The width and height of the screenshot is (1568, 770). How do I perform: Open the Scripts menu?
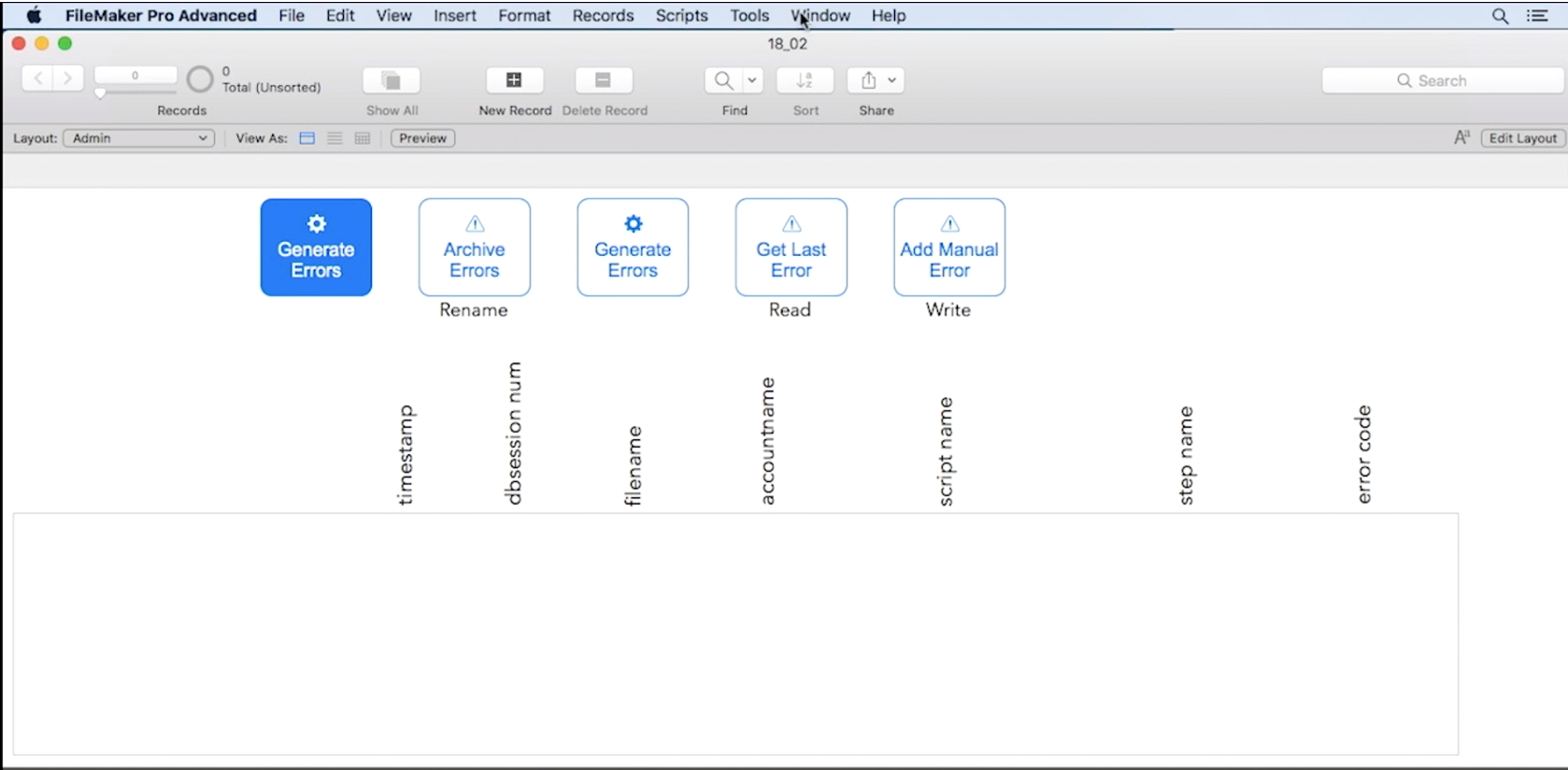click(681, 16)
